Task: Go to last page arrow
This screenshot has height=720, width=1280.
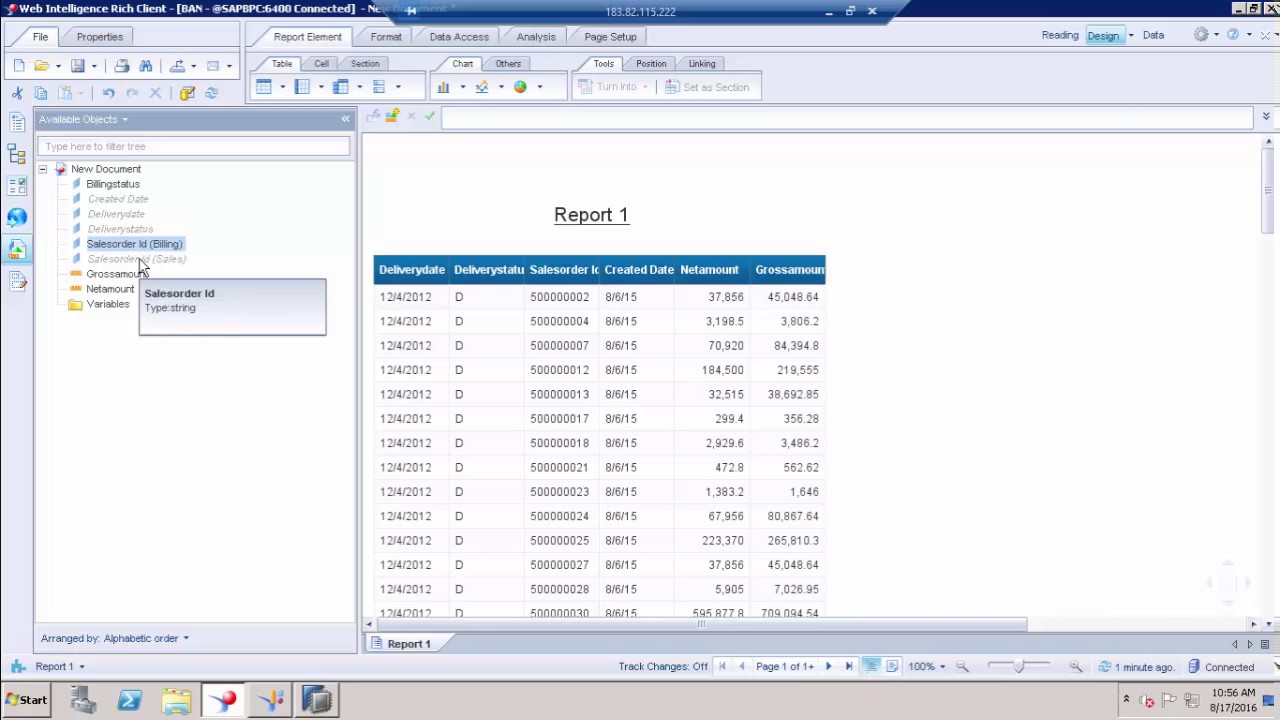Action: coord(849,667)
